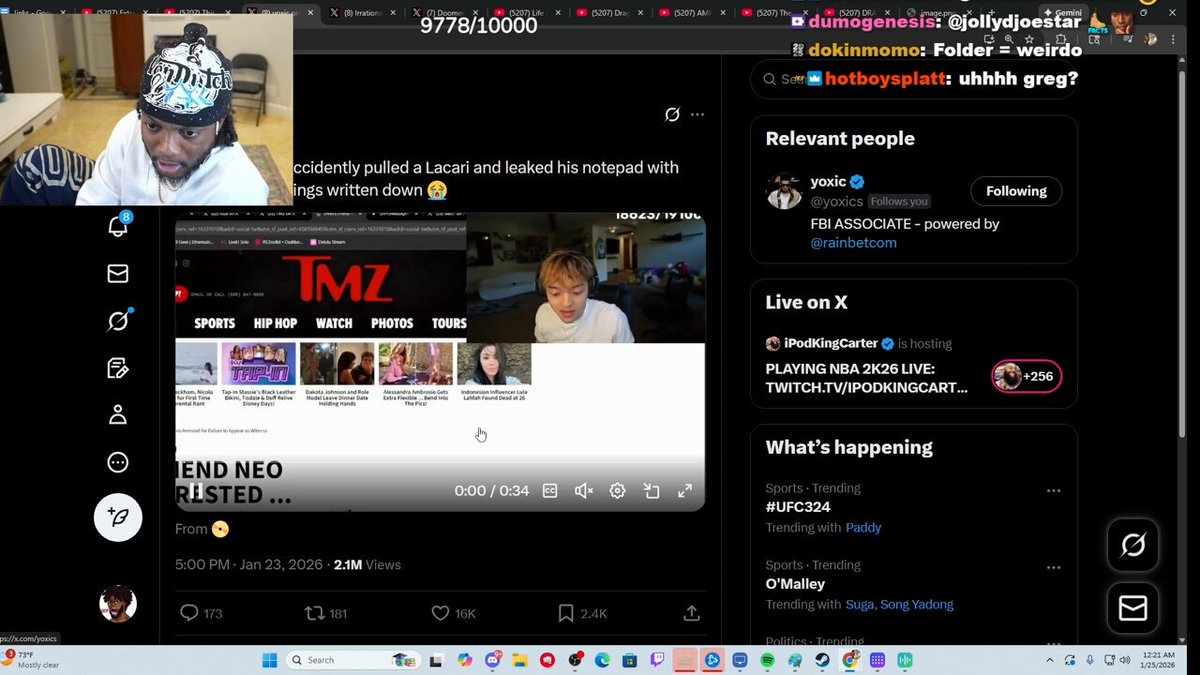Open the O'Malley trending topic
1200x675 pixels.
(x=795, y=584)
